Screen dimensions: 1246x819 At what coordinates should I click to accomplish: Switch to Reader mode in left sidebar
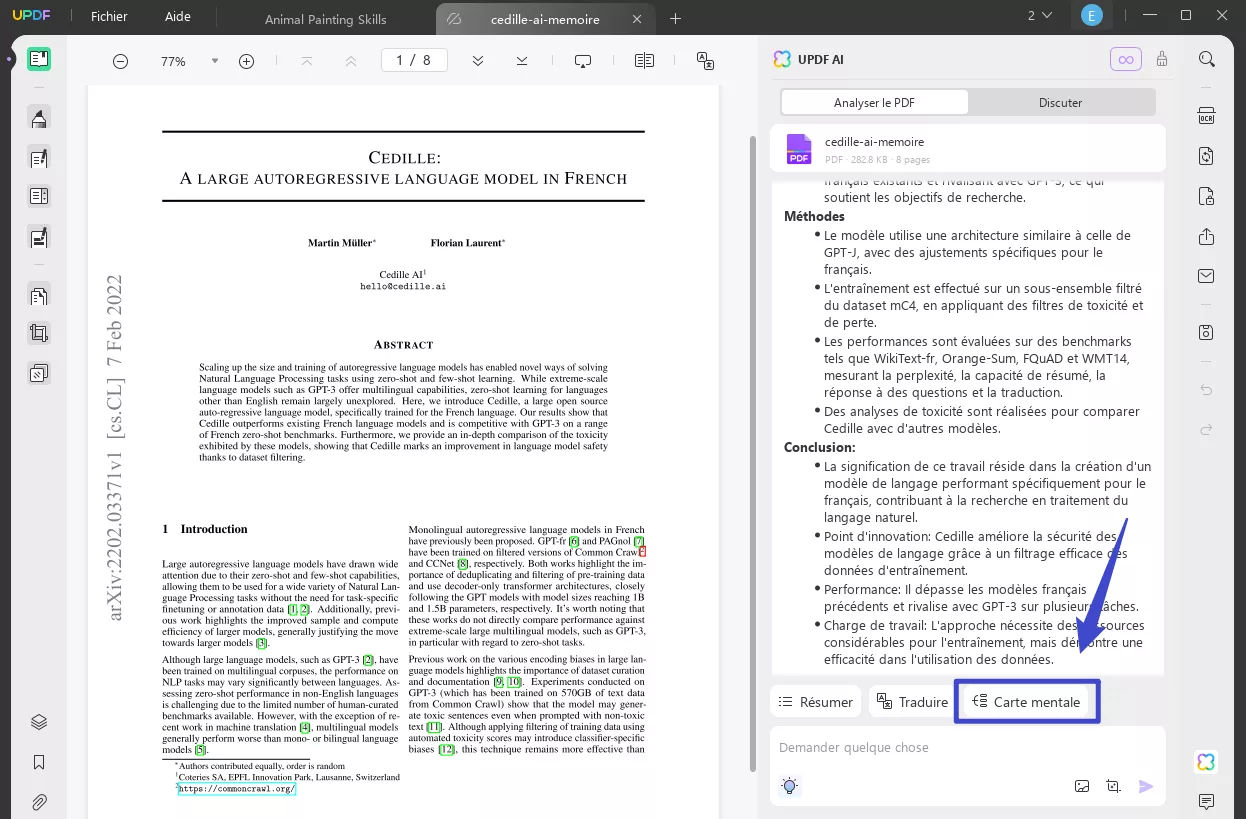pos(39,60)
